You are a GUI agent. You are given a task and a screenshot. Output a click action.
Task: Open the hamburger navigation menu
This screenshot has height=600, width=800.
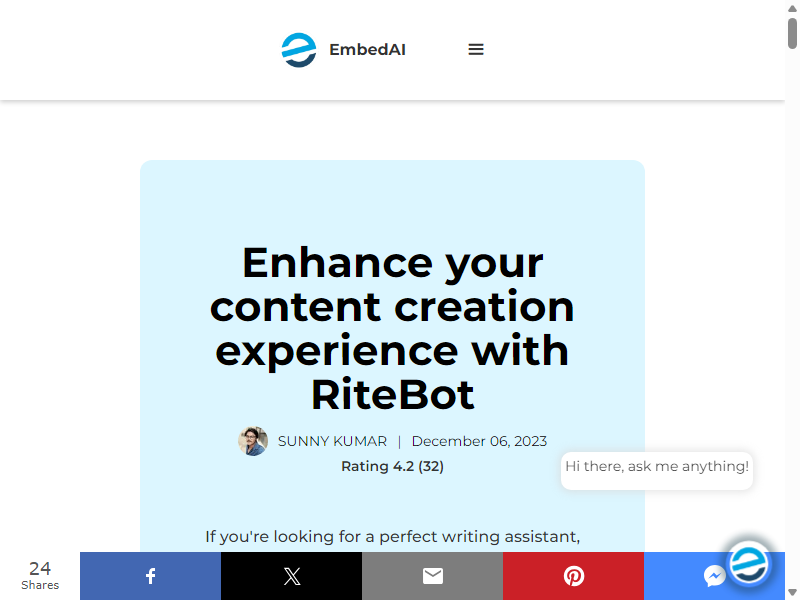point(476,49)
